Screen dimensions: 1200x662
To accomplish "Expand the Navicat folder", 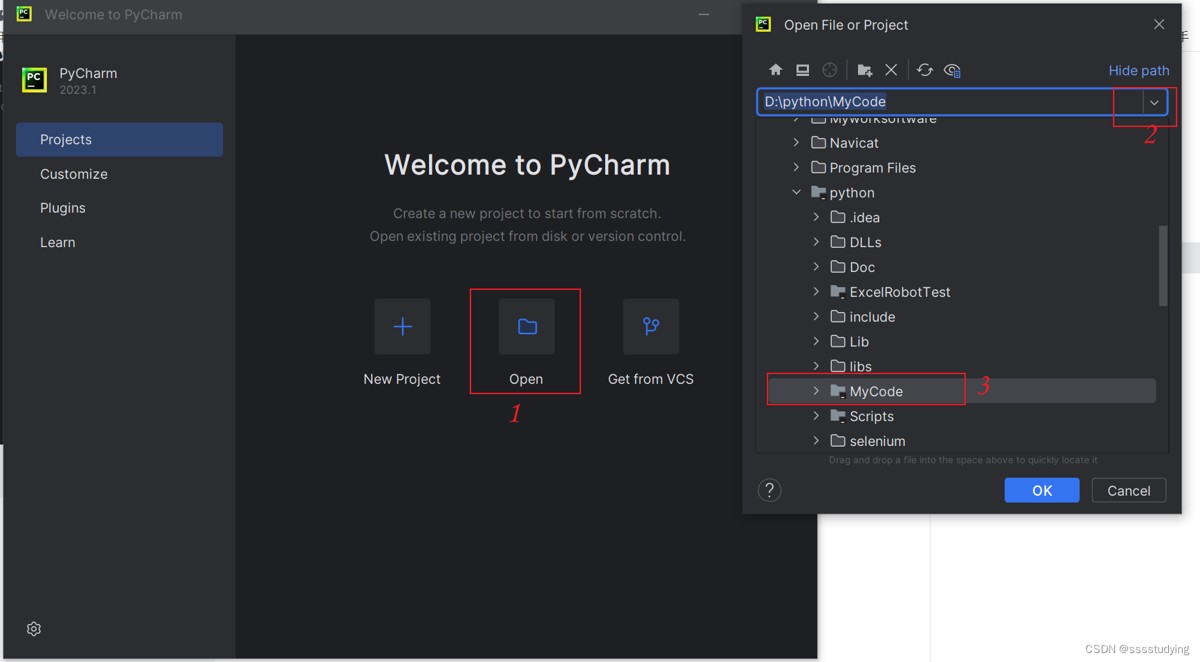I will 796,143.
